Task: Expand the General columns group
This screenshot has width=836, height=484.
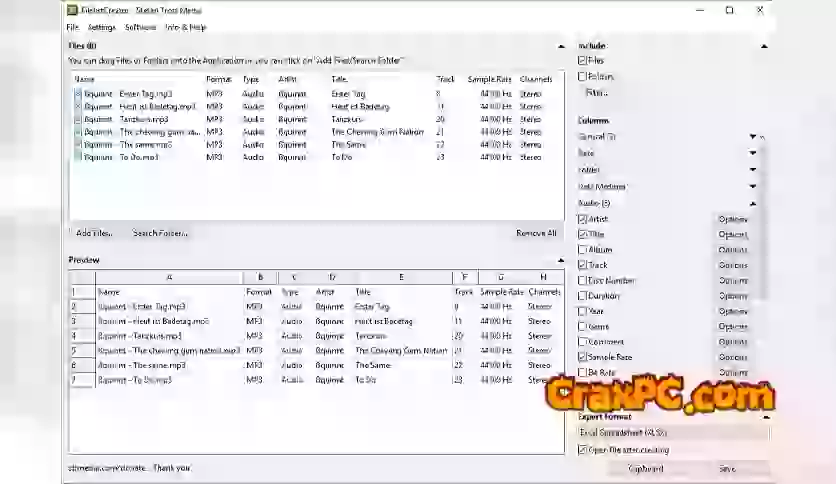Action: pos(753,136)
